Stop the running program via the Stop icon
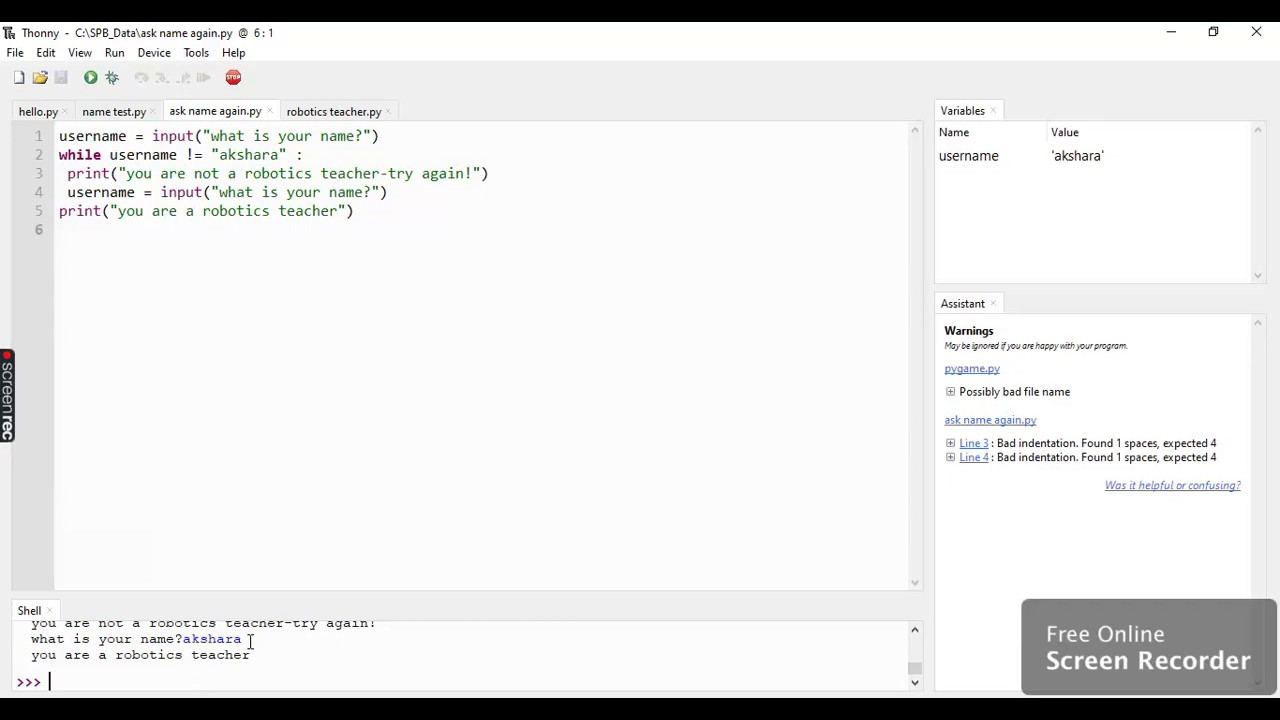Image resolution: width=1280 pixels, height=720 pixels. [233, 77]
